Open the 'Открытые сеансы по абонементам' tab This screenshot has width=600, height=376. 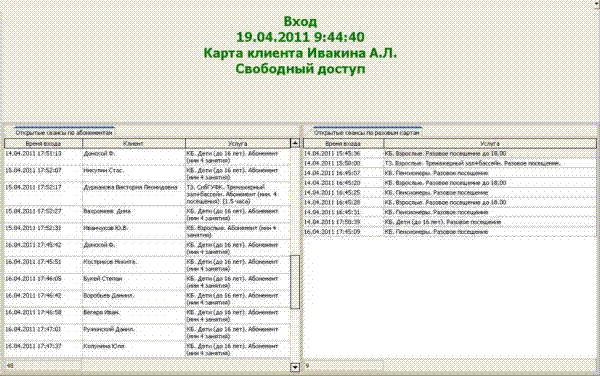(64, 132)
